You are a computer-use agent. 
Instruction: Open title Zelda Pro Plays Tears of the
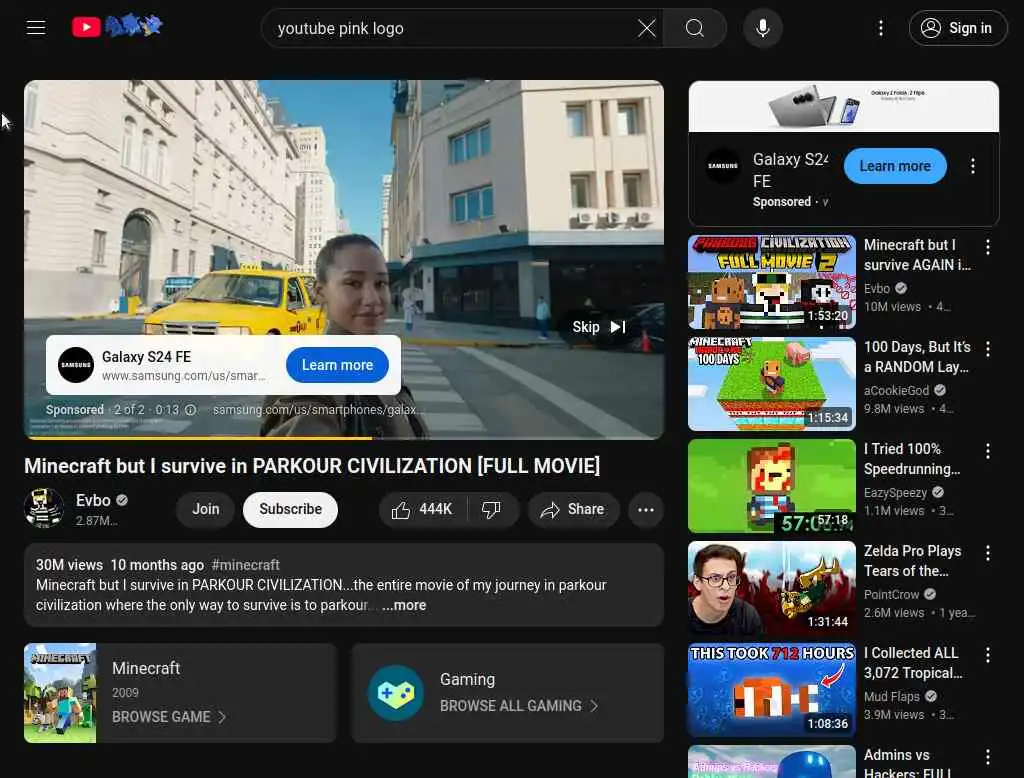click(x=912, y=560)
